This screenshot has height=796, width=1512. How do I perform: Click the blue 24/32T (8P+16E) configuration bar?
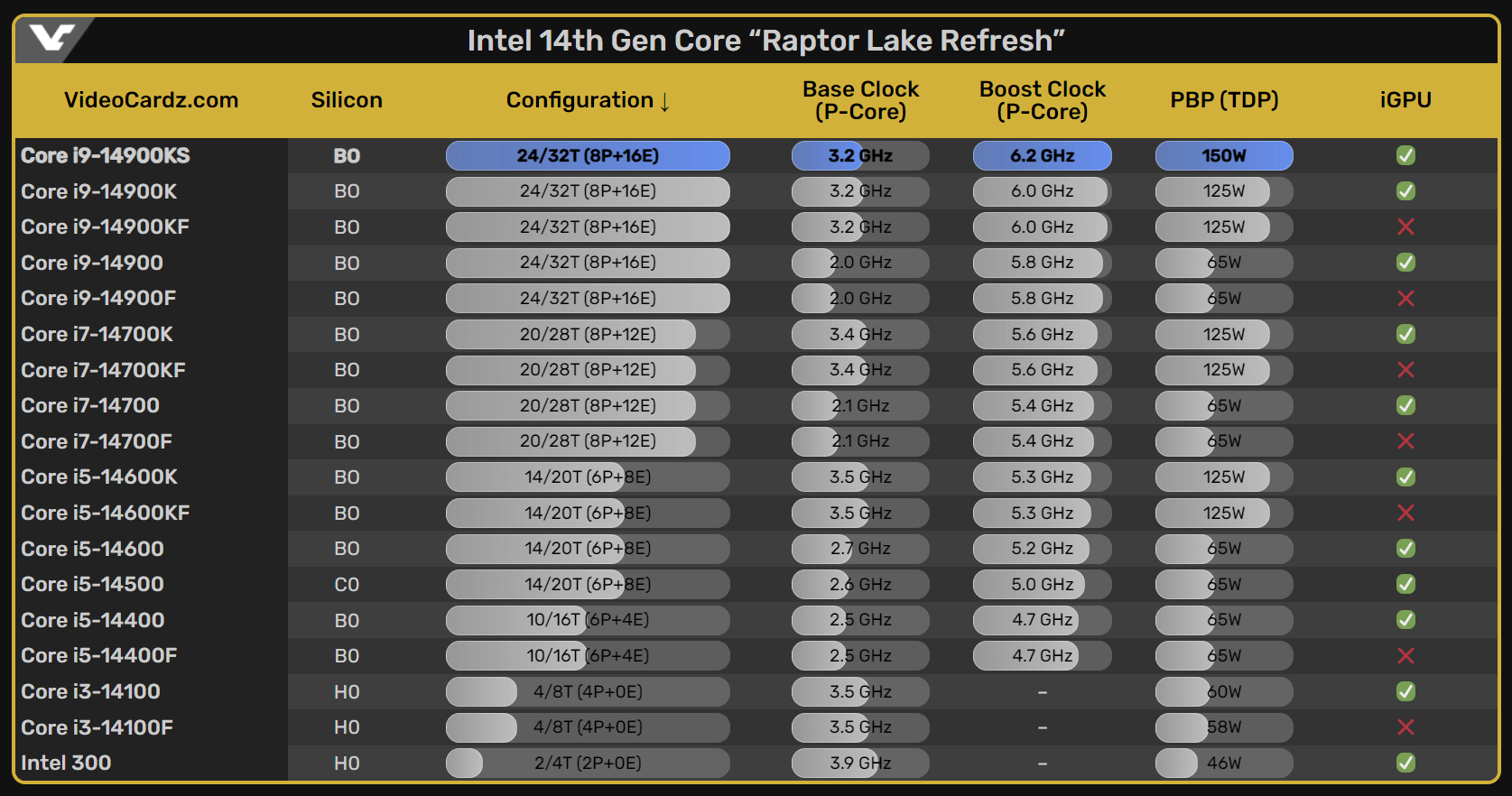(x=588, y=155)
